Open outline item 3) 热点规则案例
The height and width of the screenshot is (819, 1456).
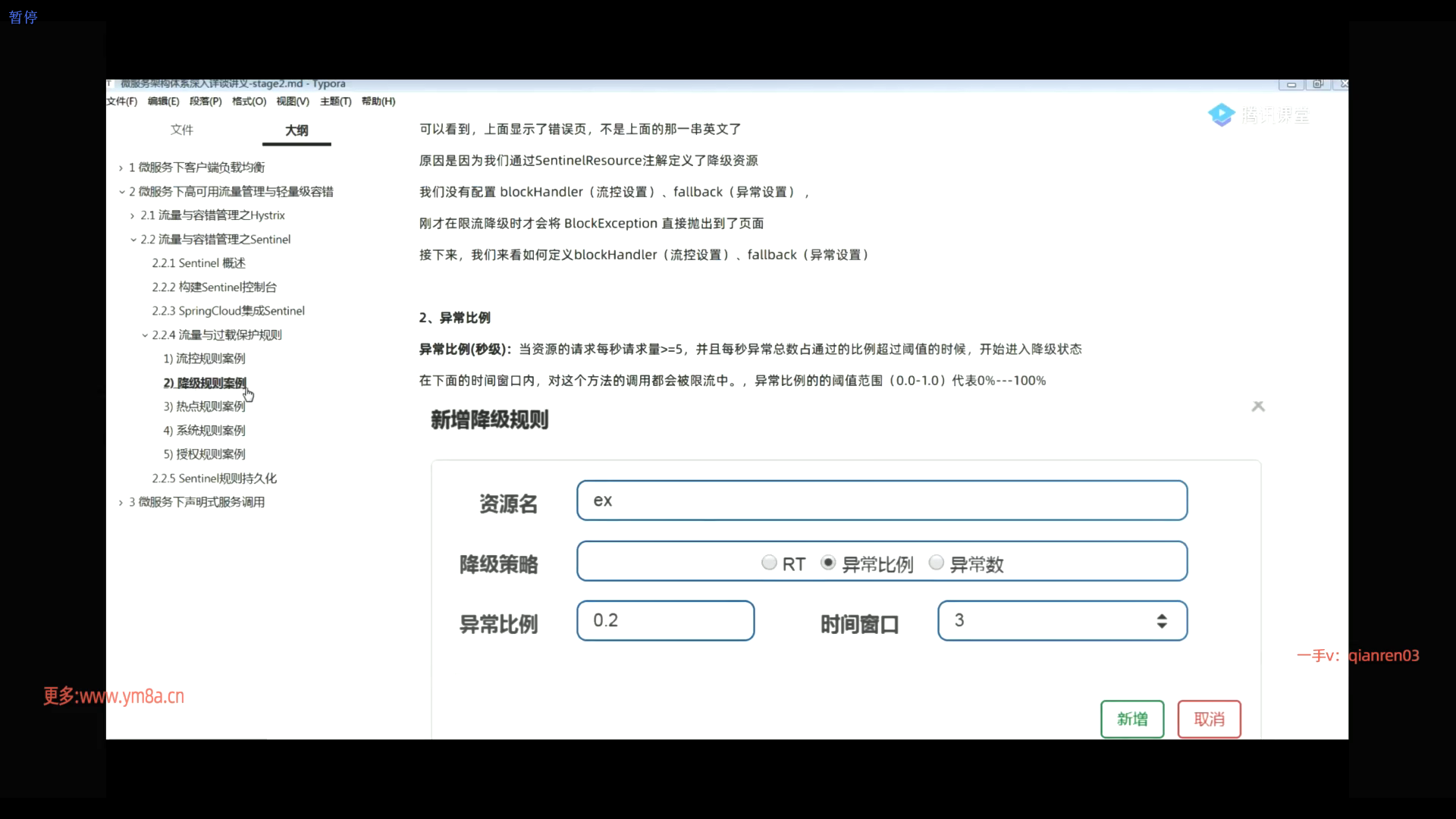[204, 406]
